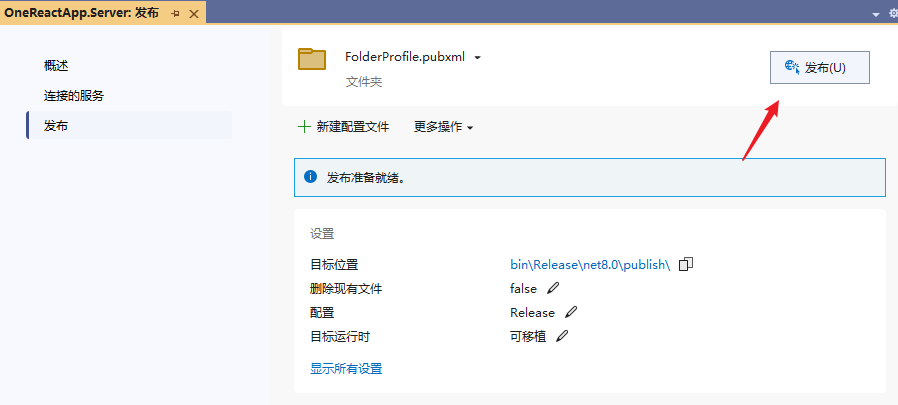Click the OneReactApp.Server: 发布 tab title
898x405 pixels.
pyautogui.click(x=81, y=13)
